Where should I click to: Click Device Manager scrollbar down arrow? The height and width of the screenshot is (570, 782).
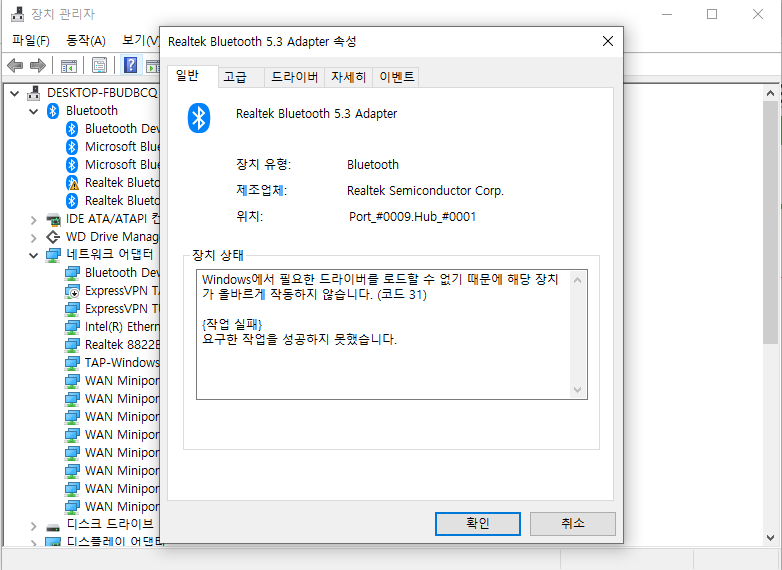pyautogui.click(x=770, y=538)
